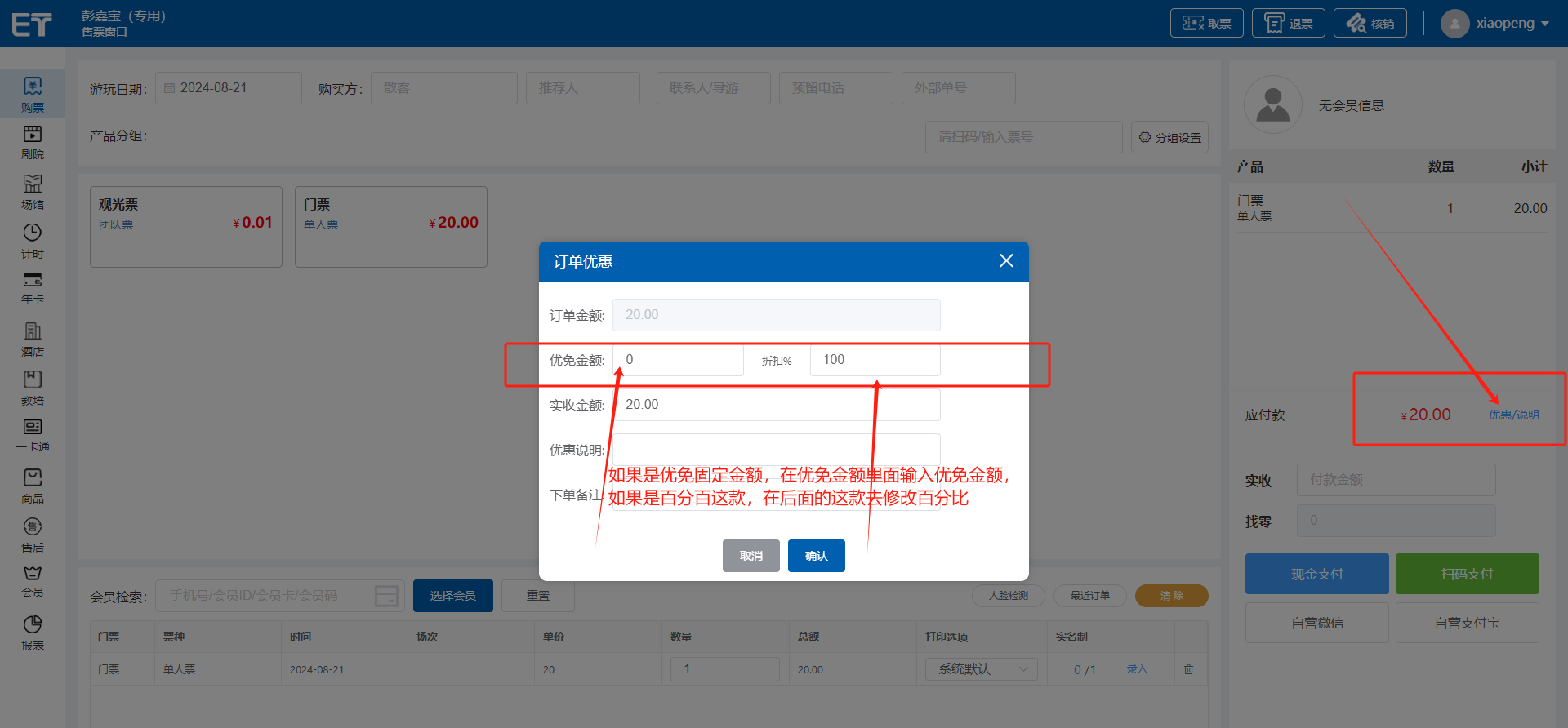The height and width of the screenshot is (728, 1568).
Task: Open the 系统默认 print option dropdown
Action: click(981, 669)
